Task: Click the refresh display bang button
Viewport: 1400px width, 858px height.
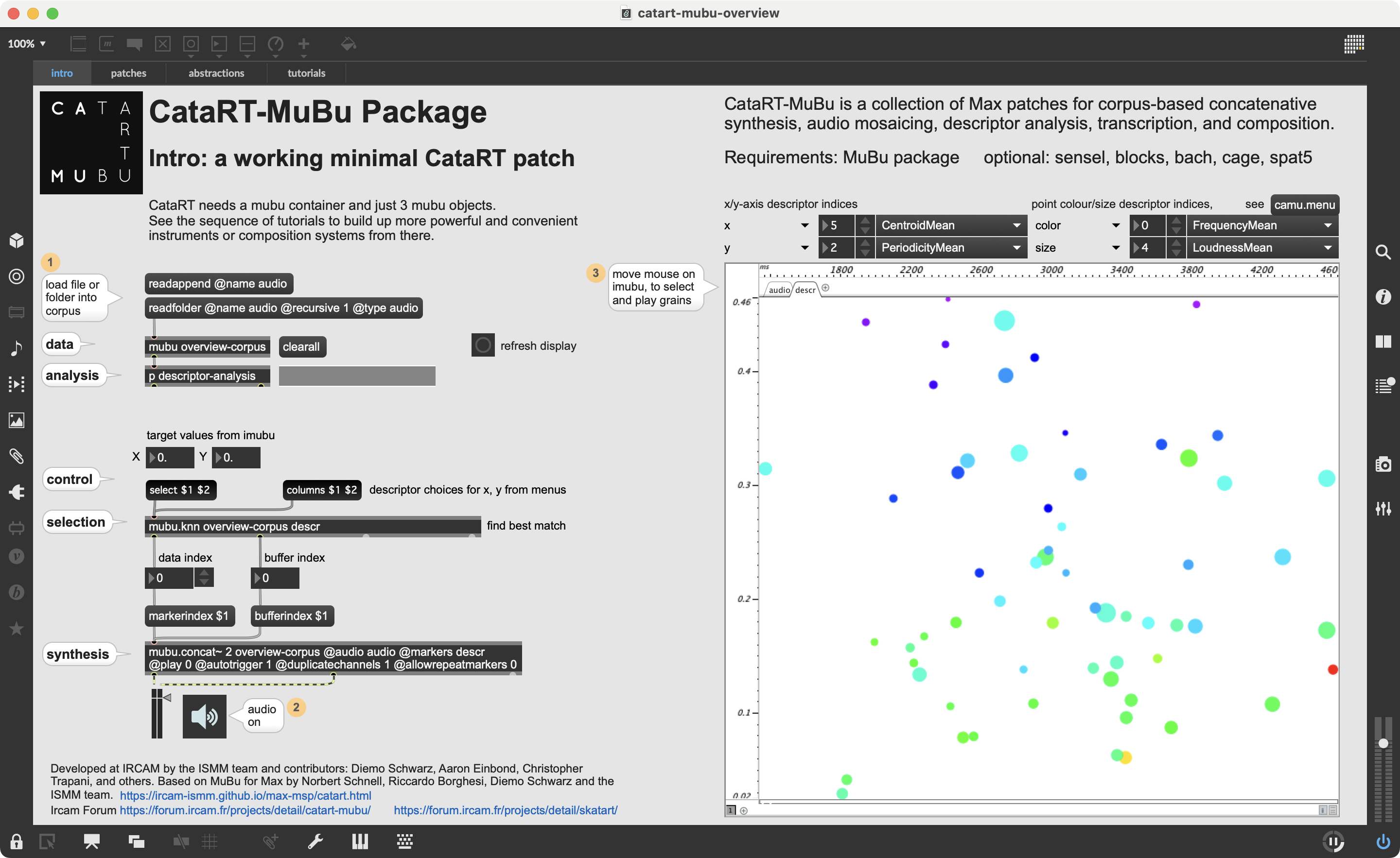Action: pyautogui.click(x=483, y=345)
